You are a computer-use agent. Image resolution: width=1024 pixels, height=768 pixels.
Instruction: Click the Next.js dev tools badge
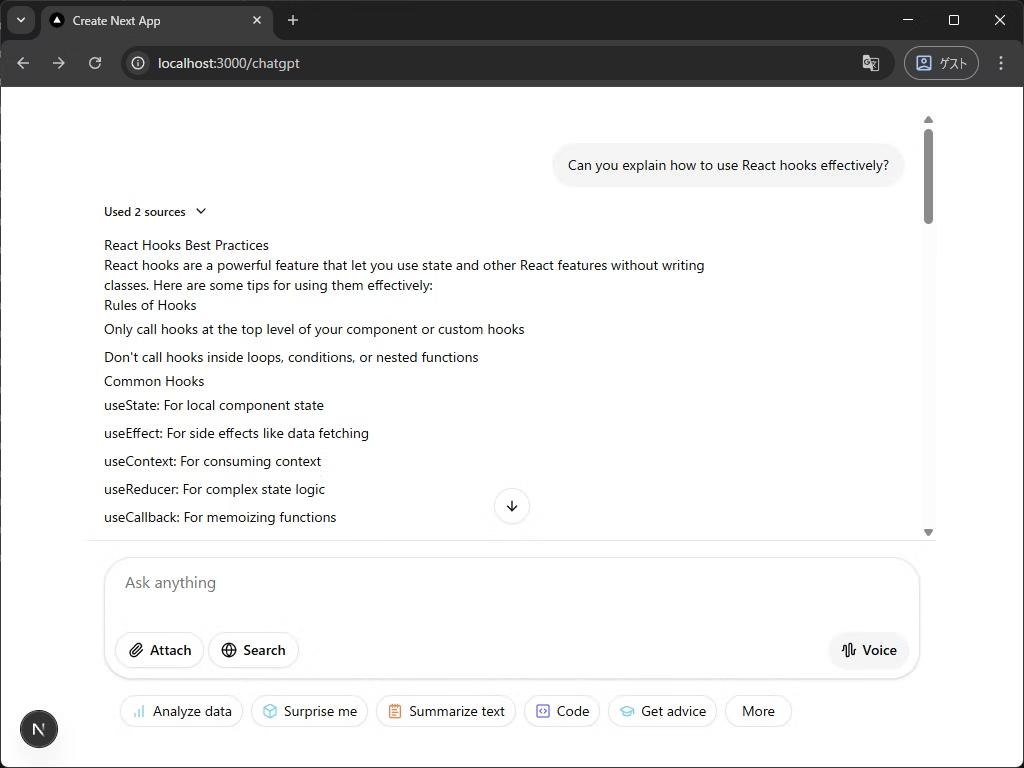(x=39, y=729)
